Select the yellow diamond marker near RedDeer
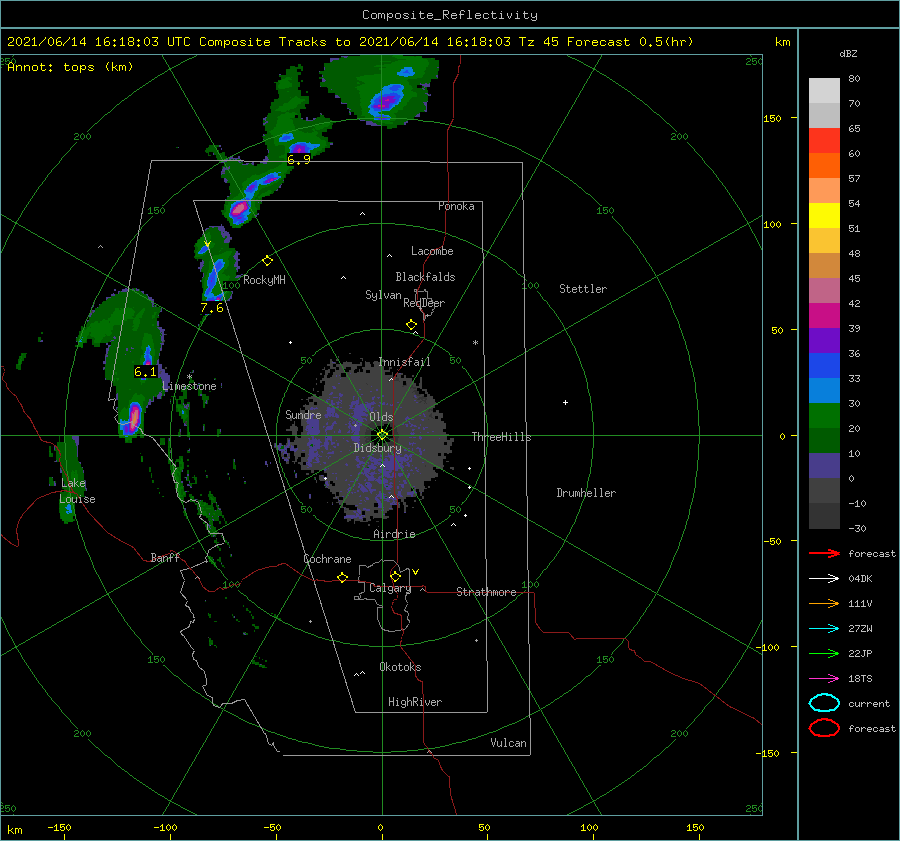The width and height of the screenshot is (900, 841). [412, 325]
